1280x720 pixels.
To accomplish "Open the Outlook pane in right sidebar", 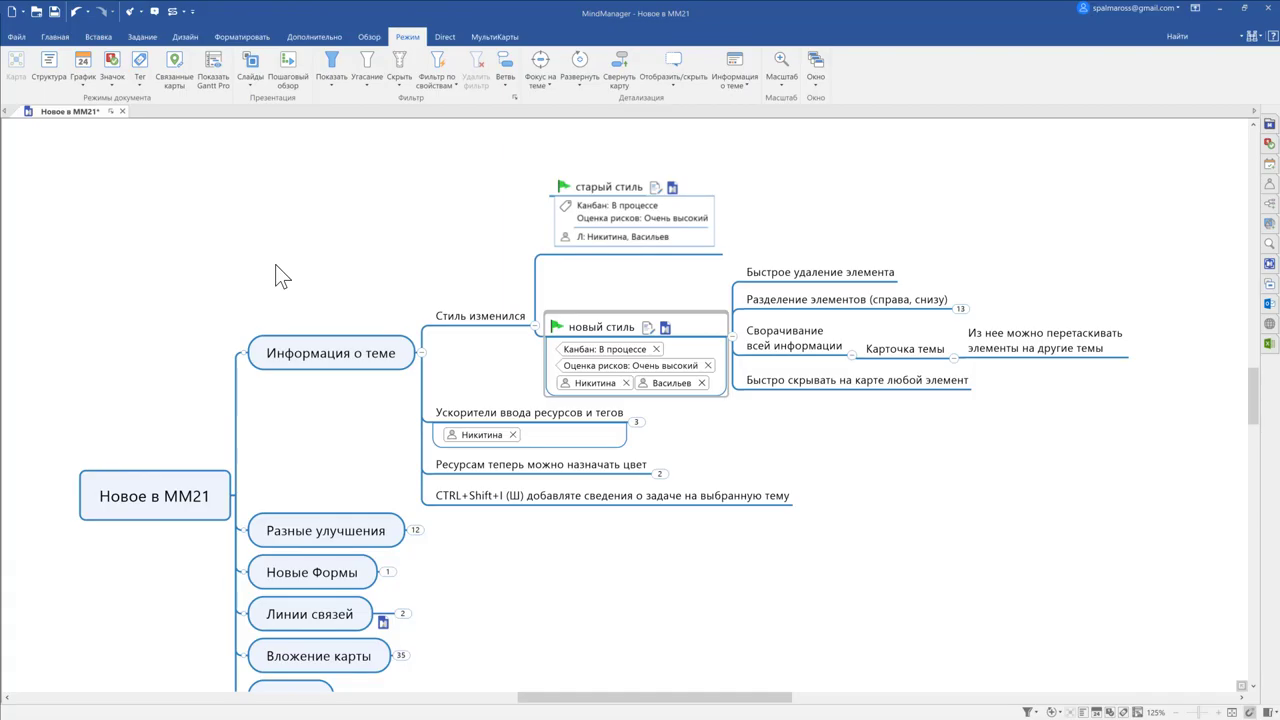I will (x=1270, y=304).
